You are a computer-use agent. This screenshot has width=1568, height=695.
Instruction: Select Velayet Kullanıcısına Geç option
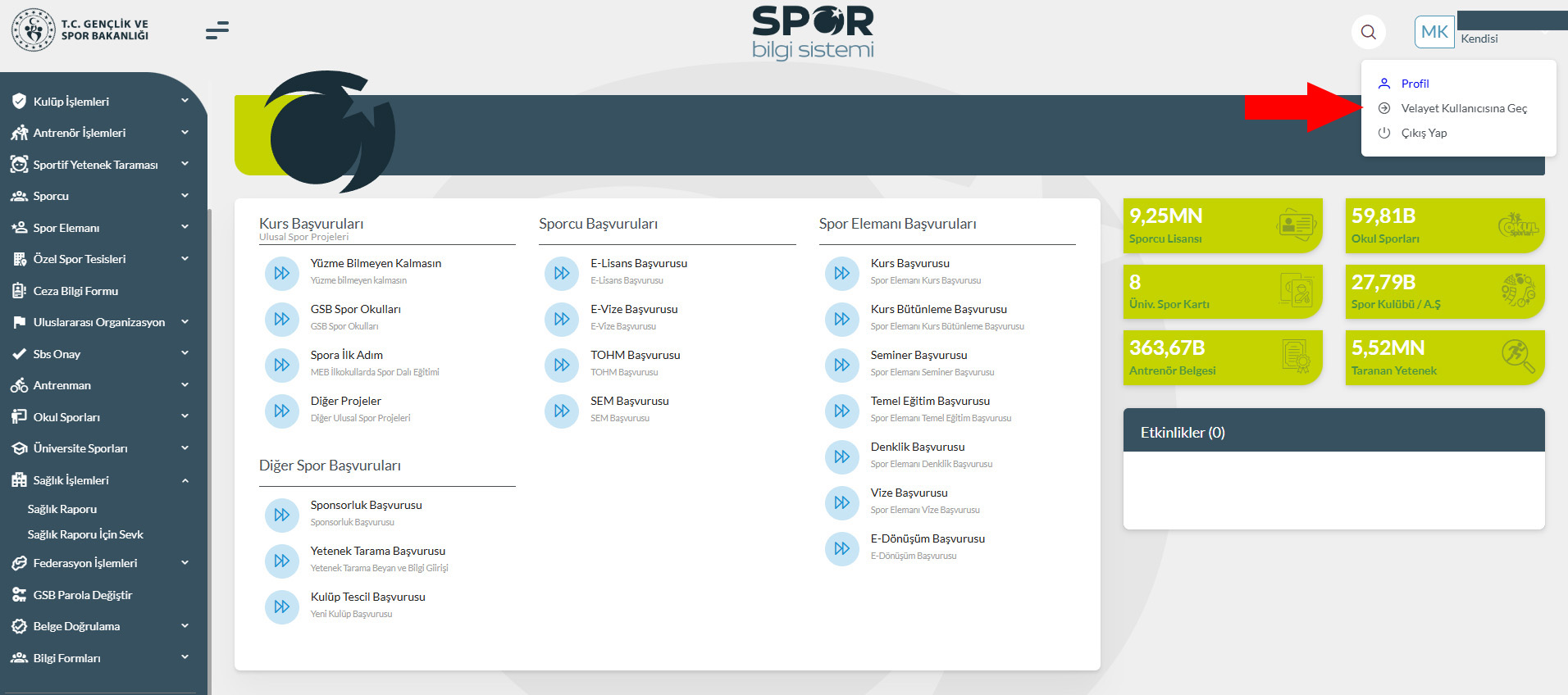1463,108
